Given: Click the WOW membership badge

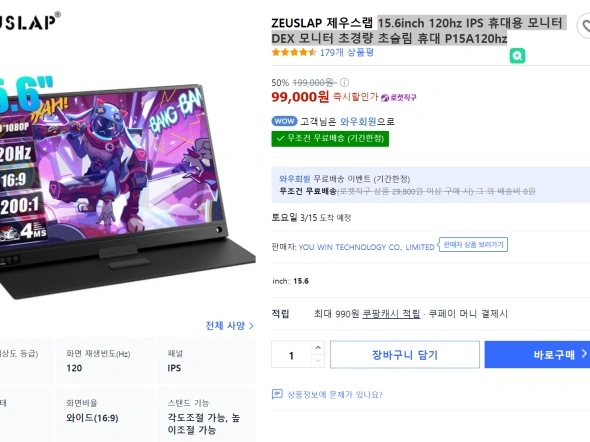Looking at the screenshot, I should (284, 121).
